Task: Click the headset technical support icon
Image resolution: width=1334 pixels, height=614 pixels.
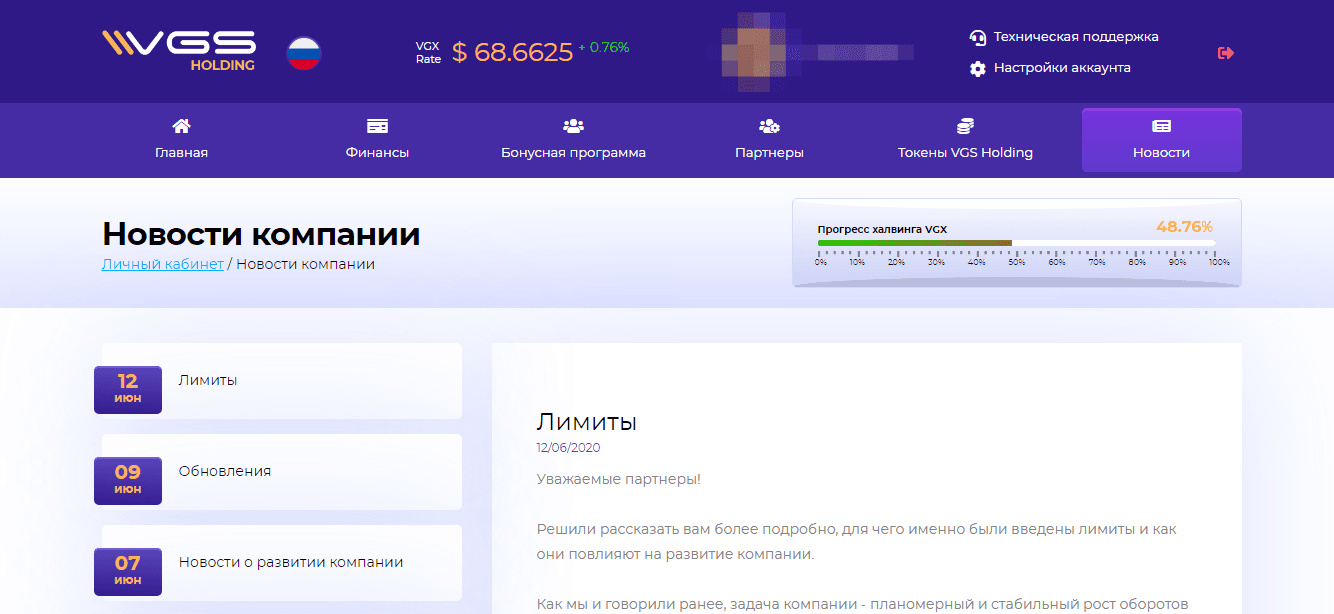Action: coord(978,37)
